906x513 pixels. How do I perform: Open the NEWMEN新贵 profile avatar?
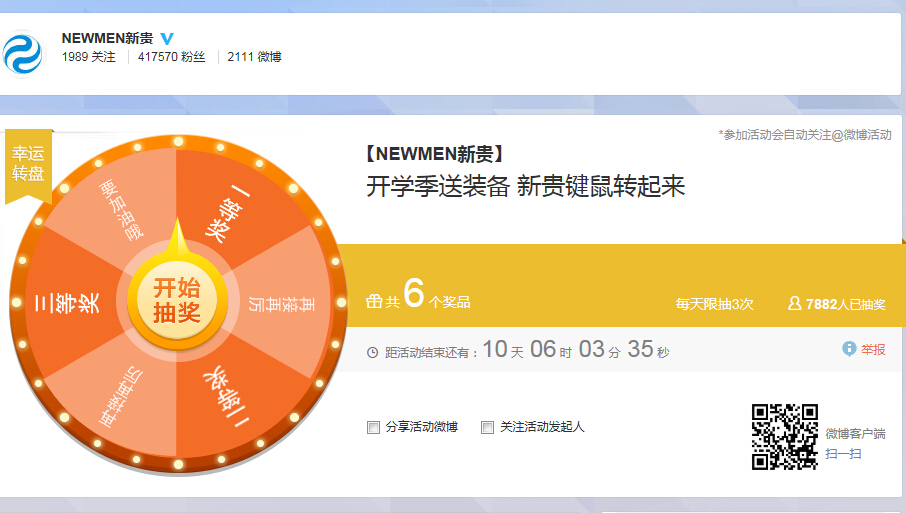[x=23, y=54]
